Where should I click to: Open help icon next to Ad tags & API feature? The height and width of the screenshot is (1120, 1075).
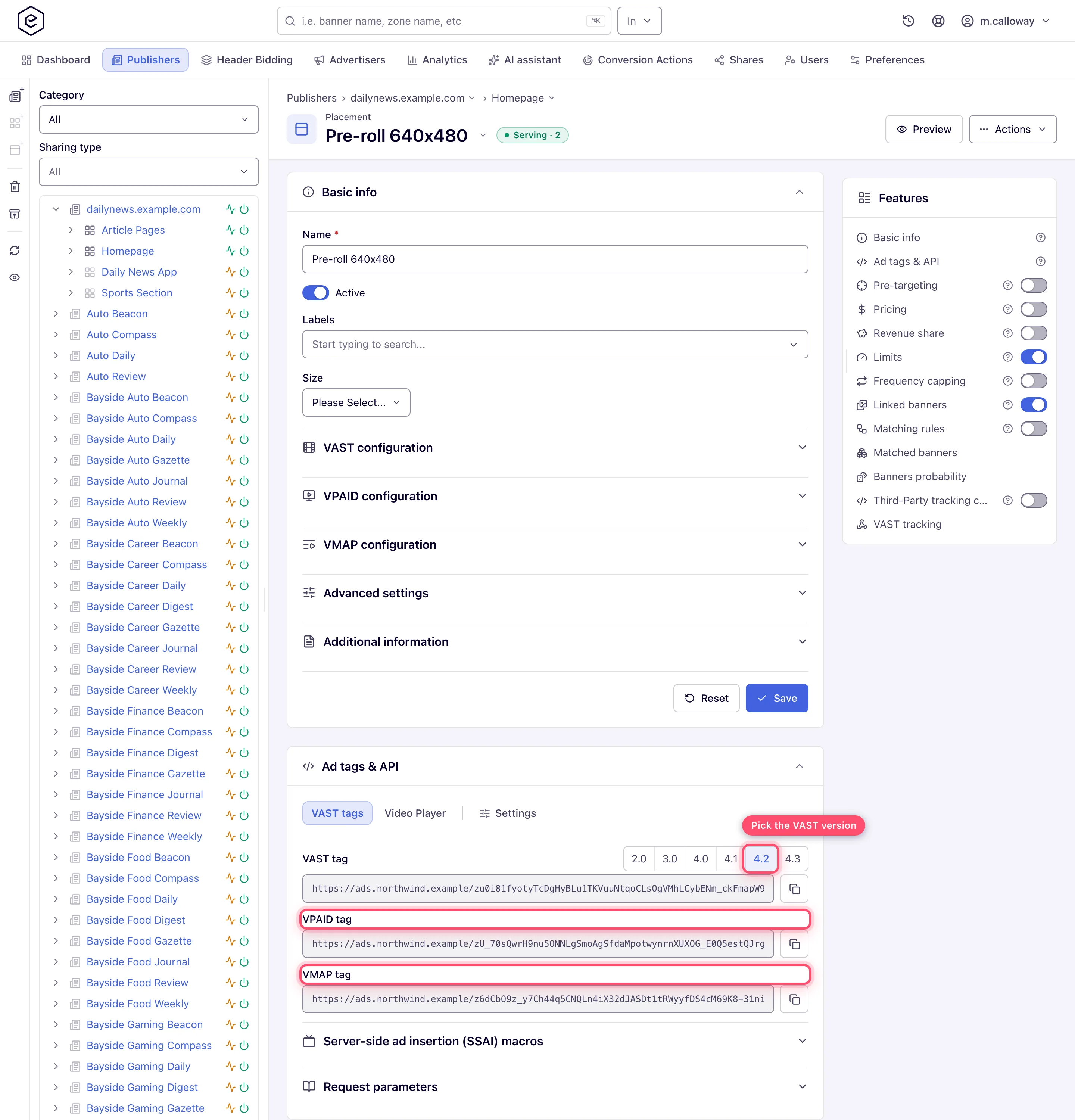[x=1041, y=261]
